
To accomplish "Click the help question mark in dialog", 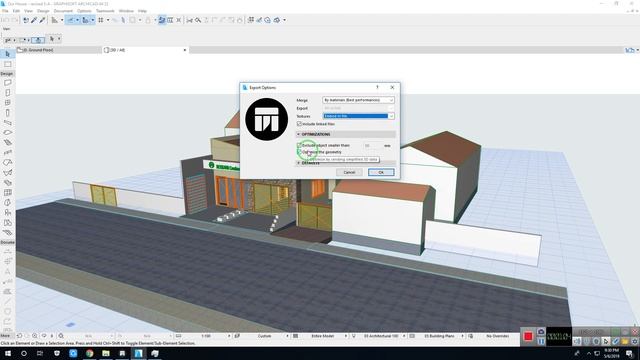I will click(x=377, y=87).
